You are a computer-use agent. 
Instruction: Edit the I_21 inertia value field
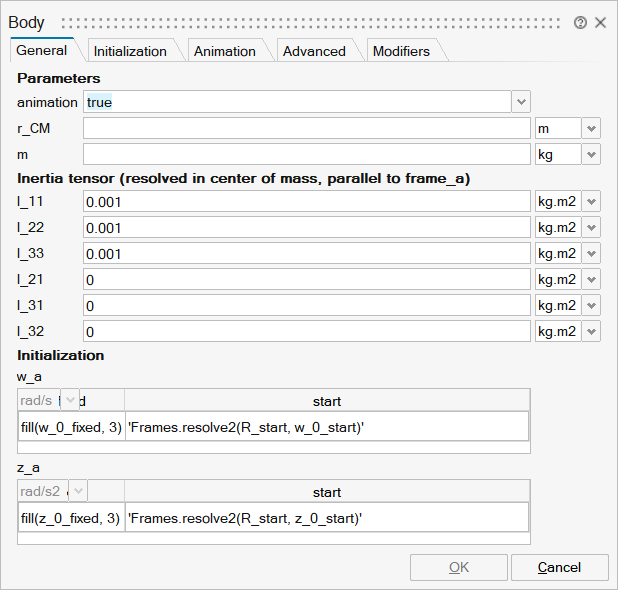[x=305, y=280]
